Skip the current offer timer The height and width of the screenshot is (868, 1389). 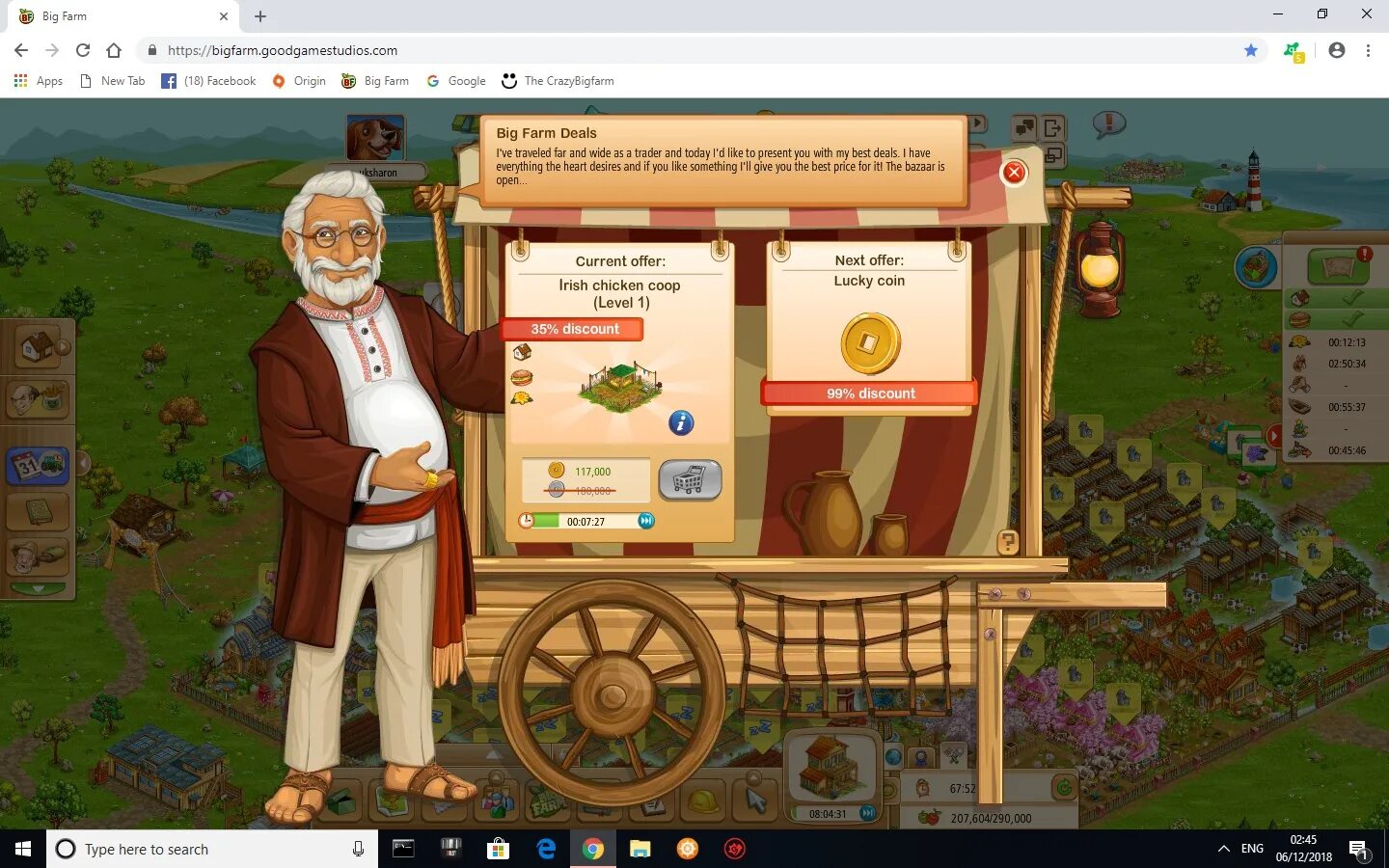pos(646,521)
